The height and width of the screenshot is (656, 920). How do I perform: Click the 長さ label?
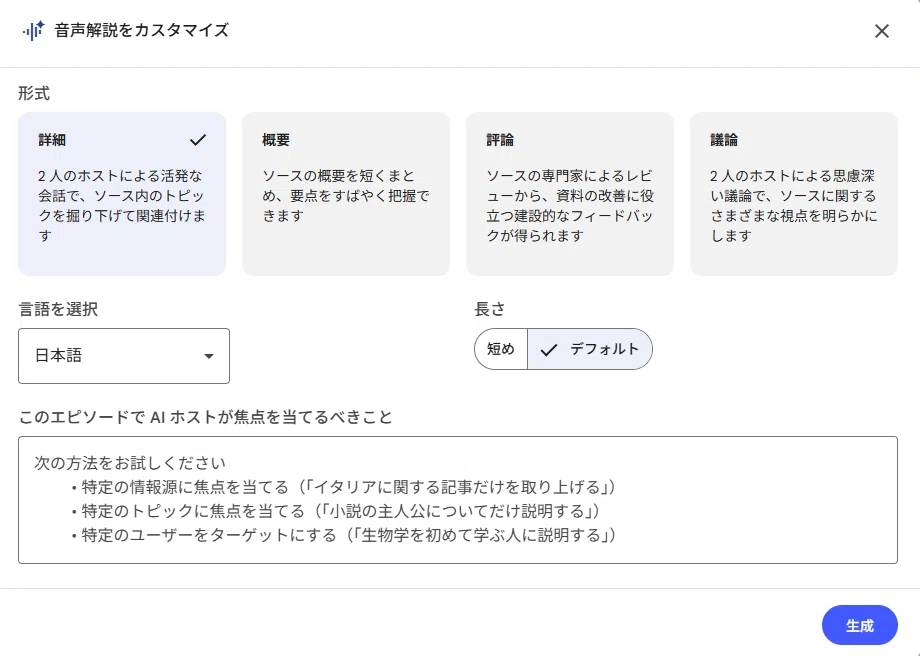pyautogui.click(x=490, y=309)
